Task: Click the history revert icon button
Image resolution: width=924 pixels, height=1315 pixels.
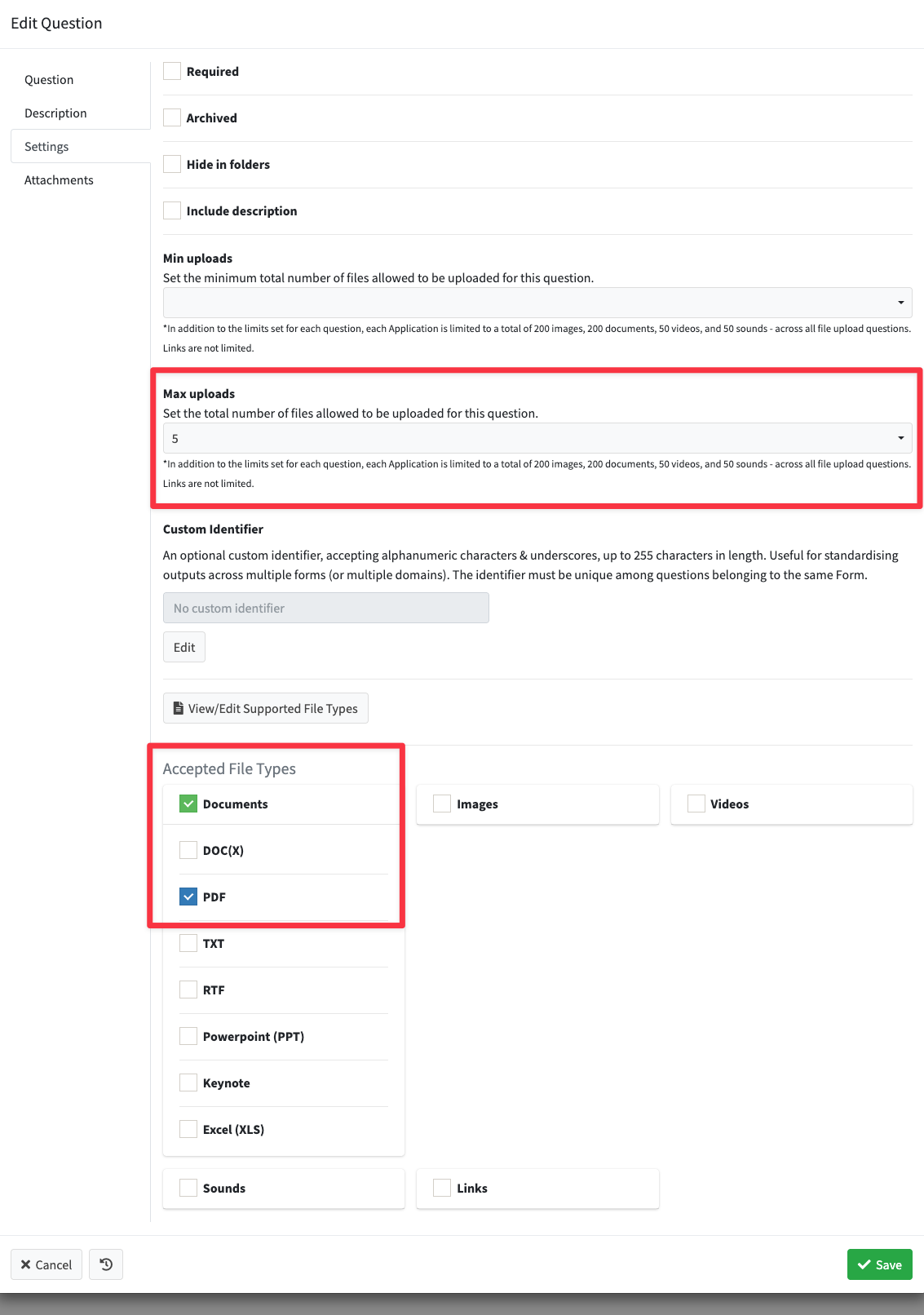Action: [106, 1264]
